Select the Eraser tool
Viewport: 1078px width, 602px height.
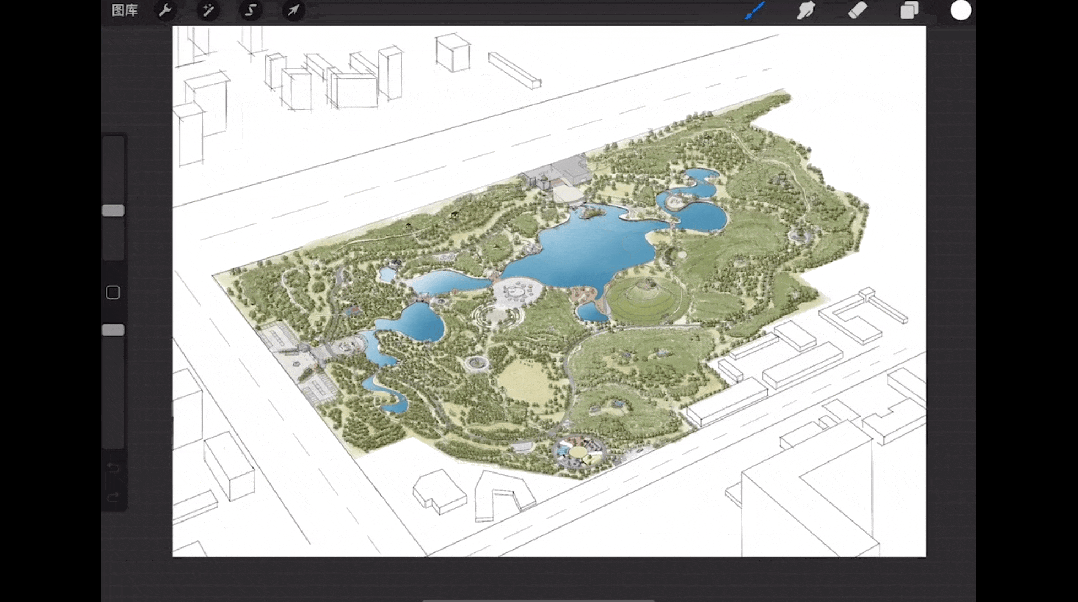click(857, 11)
